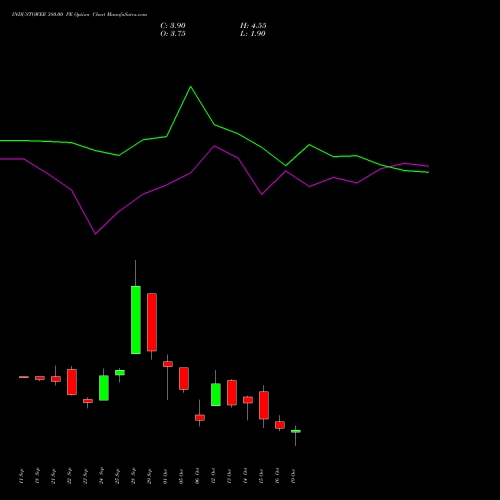Select the high value H: 4.55

[253, 26]
